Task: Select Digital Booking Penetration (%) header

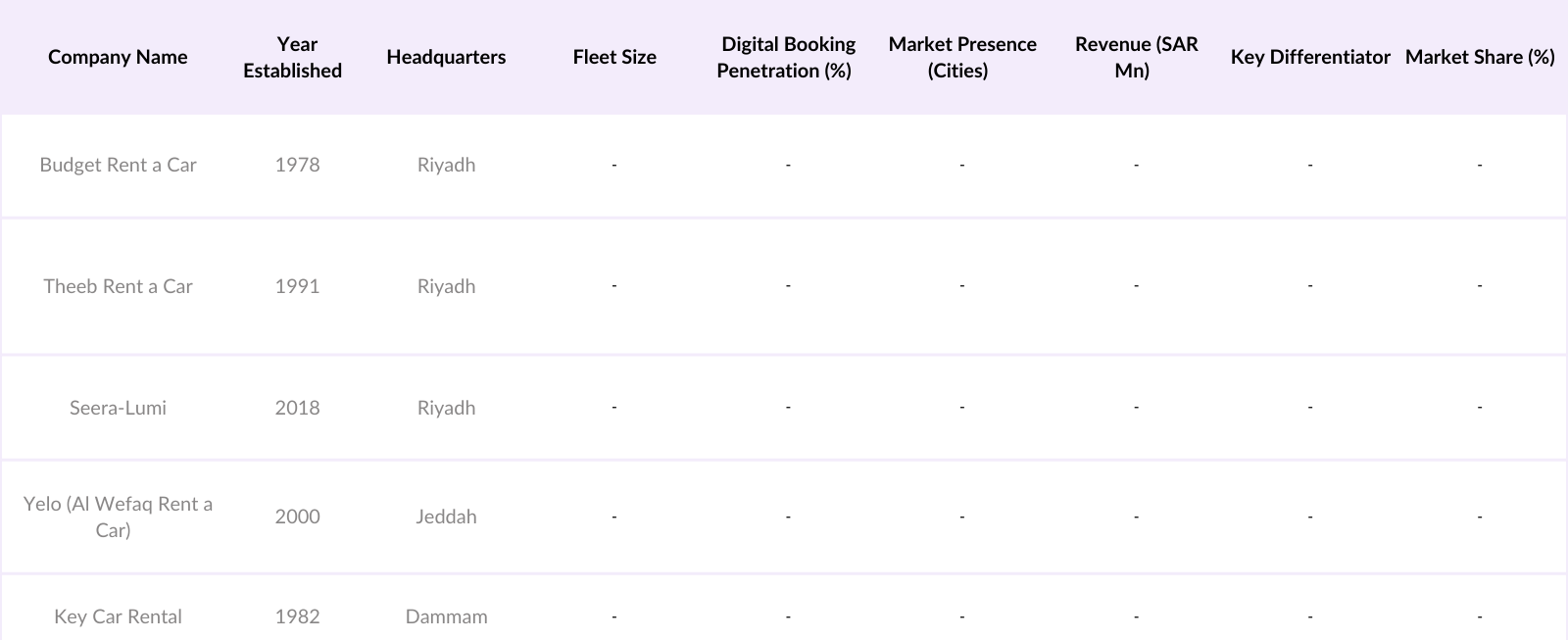Action: 787,57
